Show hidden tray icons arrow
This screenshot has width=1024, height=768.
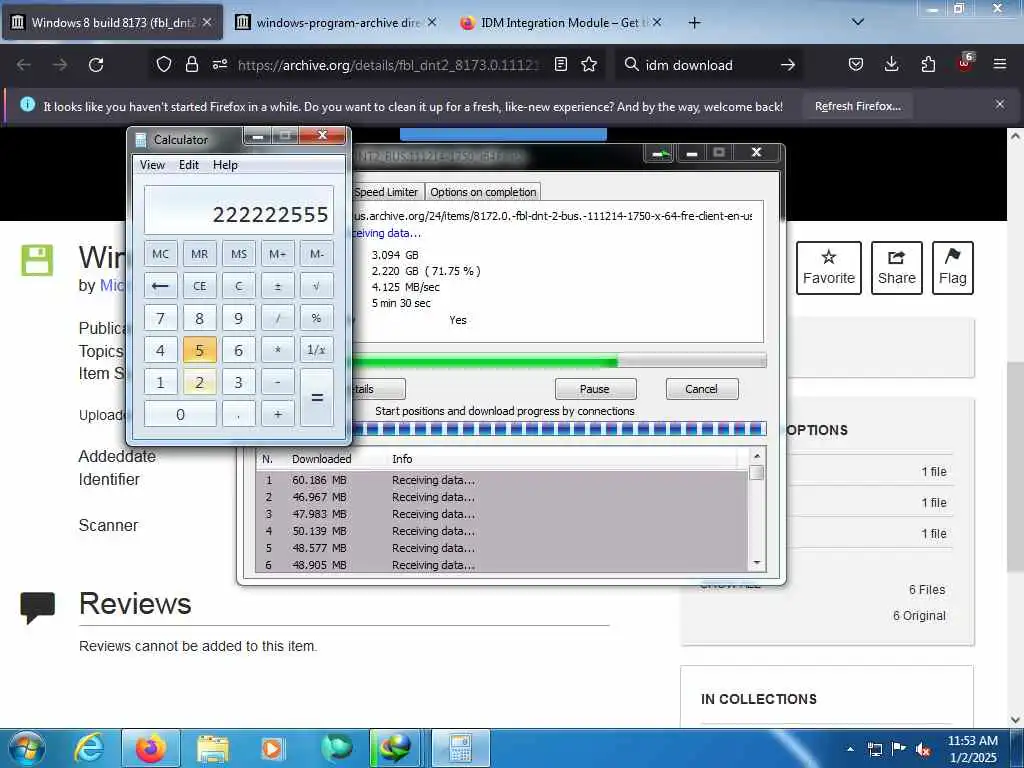(x=850, y=749)
